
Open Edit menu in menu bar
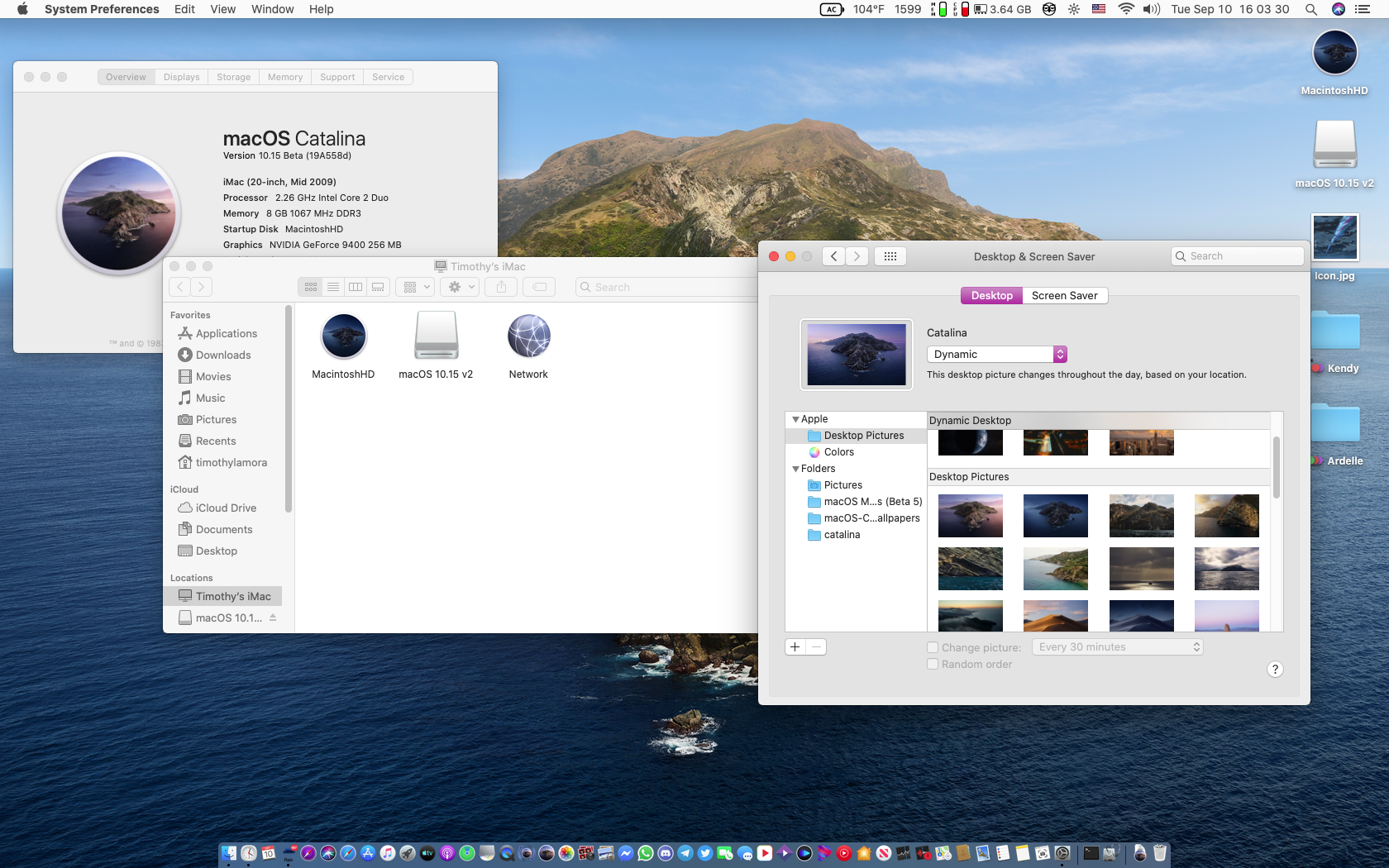click(x=184, y=9)
